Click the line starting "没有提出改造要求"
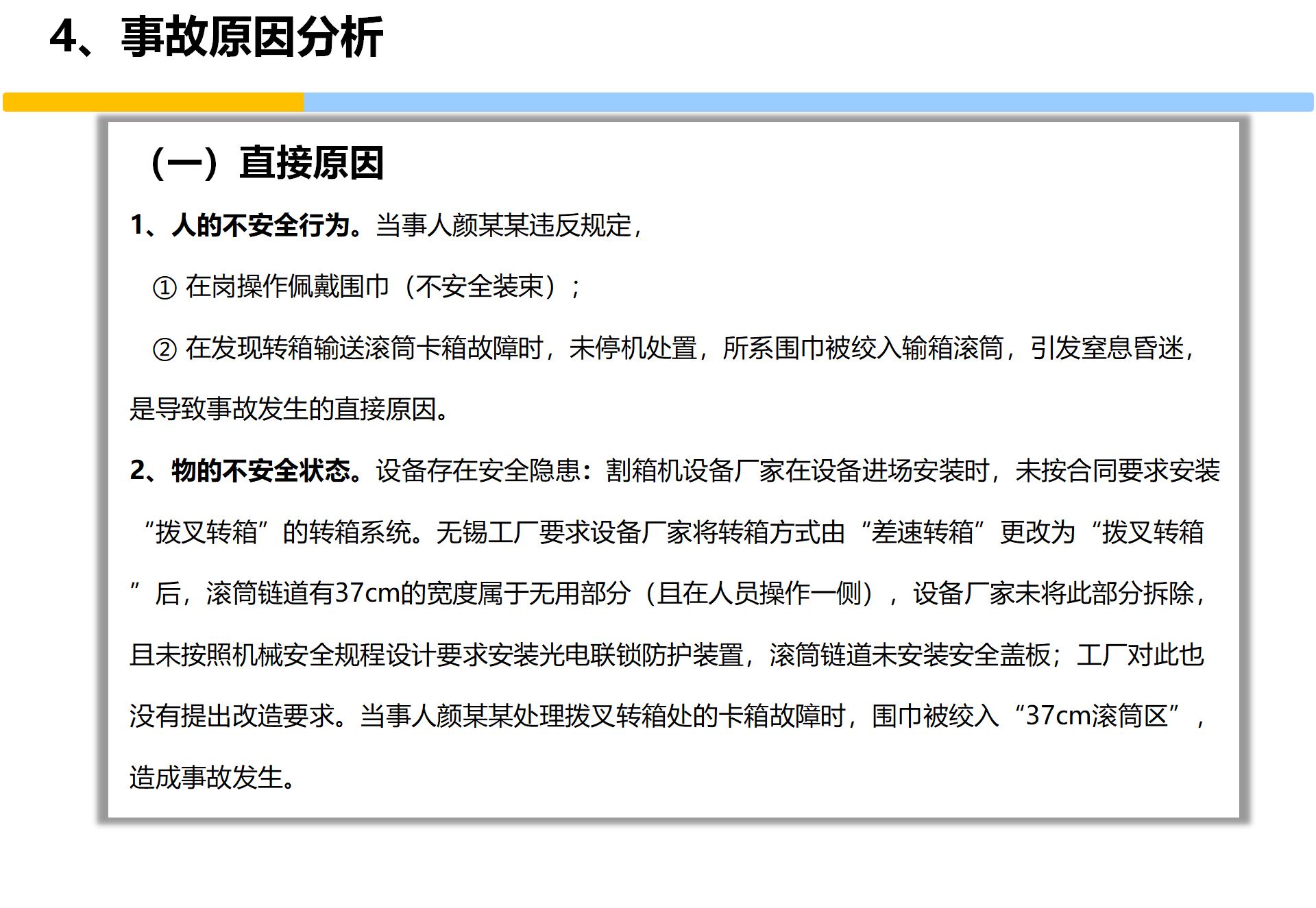Viewport: 1316px width, 908px height. pos(667,716)
